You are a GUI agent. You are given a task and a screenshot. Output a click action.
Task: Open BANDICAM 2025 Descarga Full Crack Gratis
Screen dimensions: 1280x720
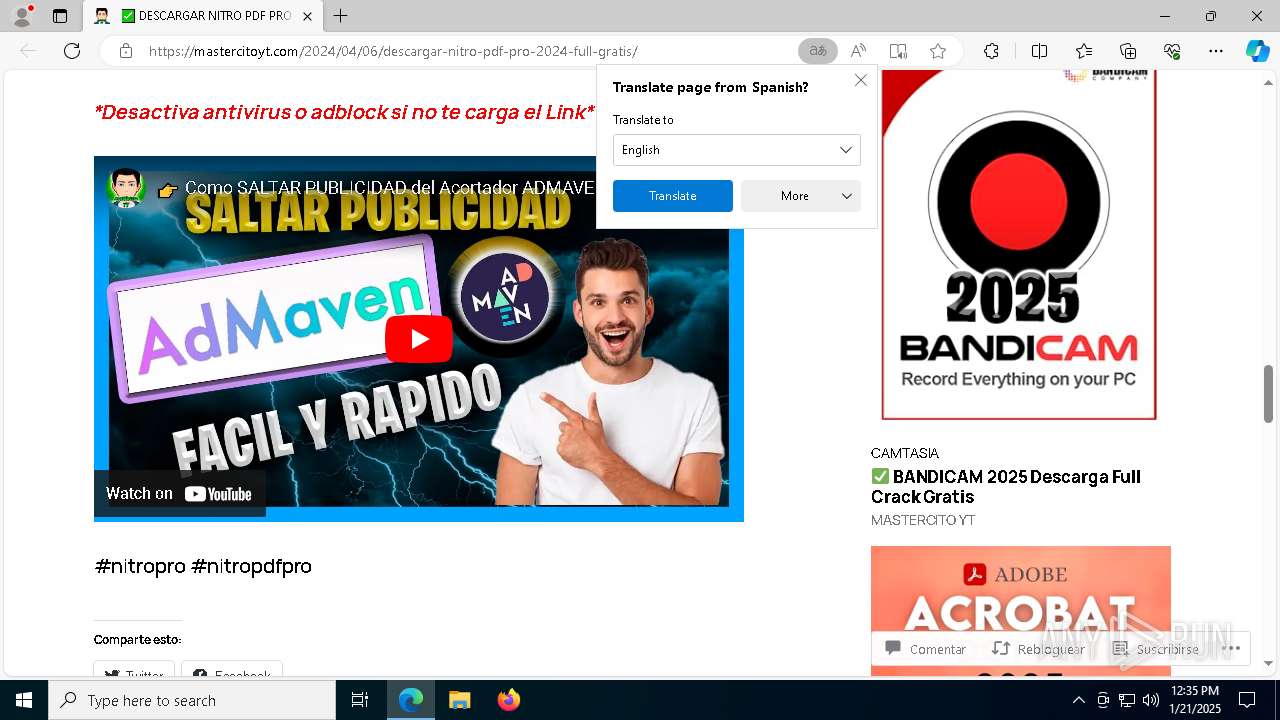pyautogui.click(x=1006, y=487)
